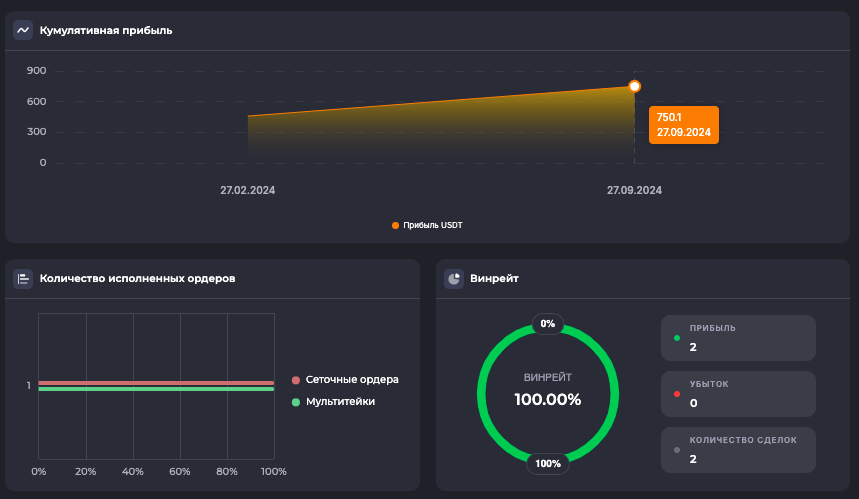Toggle the Прибыль USDT legend series
This screenshot has height=499, width=859.
(x=427, y=225)
